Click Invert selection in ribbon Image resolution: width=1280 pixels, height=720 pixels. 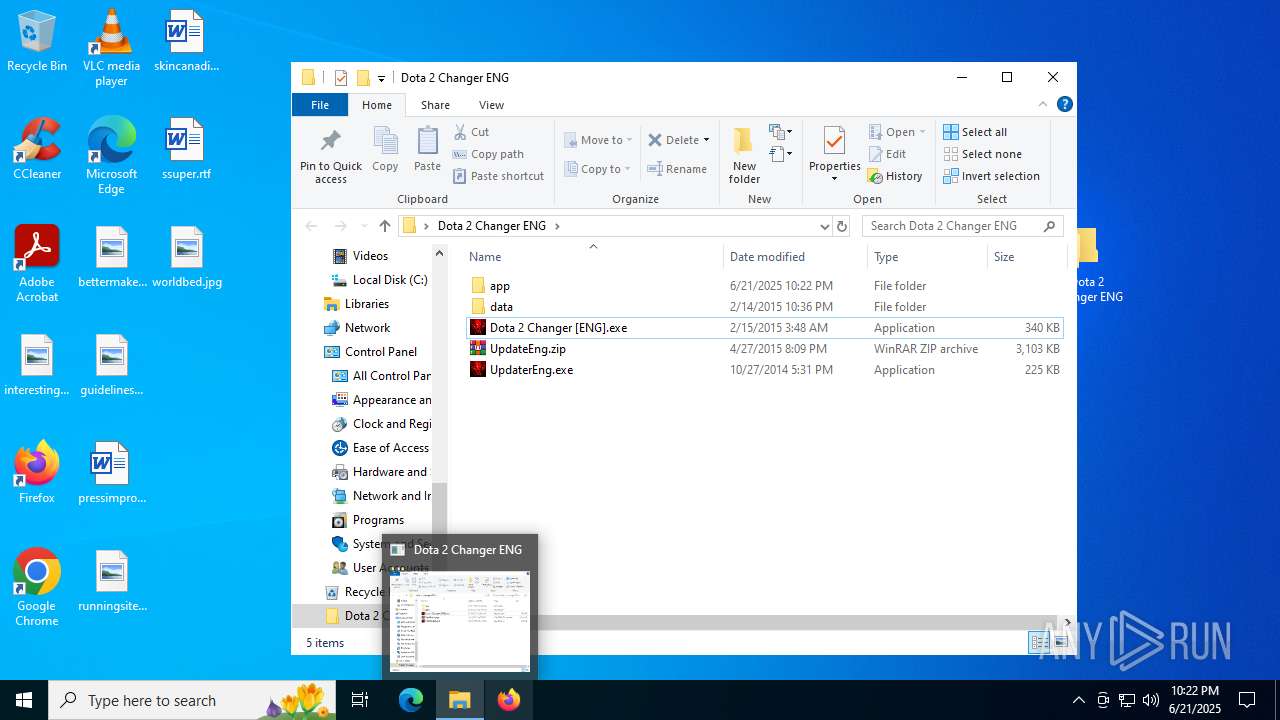pos(991,176)
